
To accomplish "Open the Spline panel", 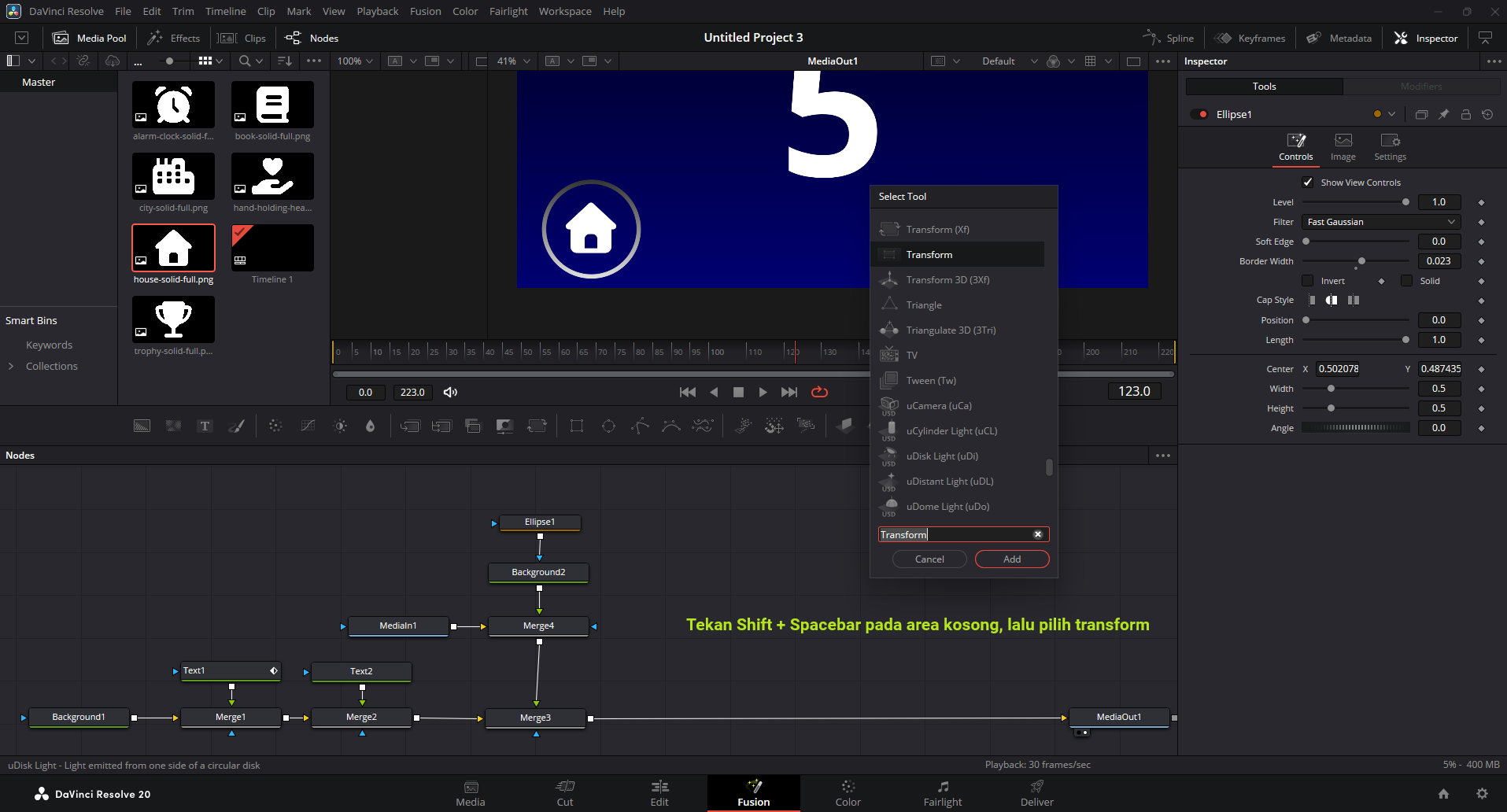I will pyautogui.click(x=1169, y=38).
